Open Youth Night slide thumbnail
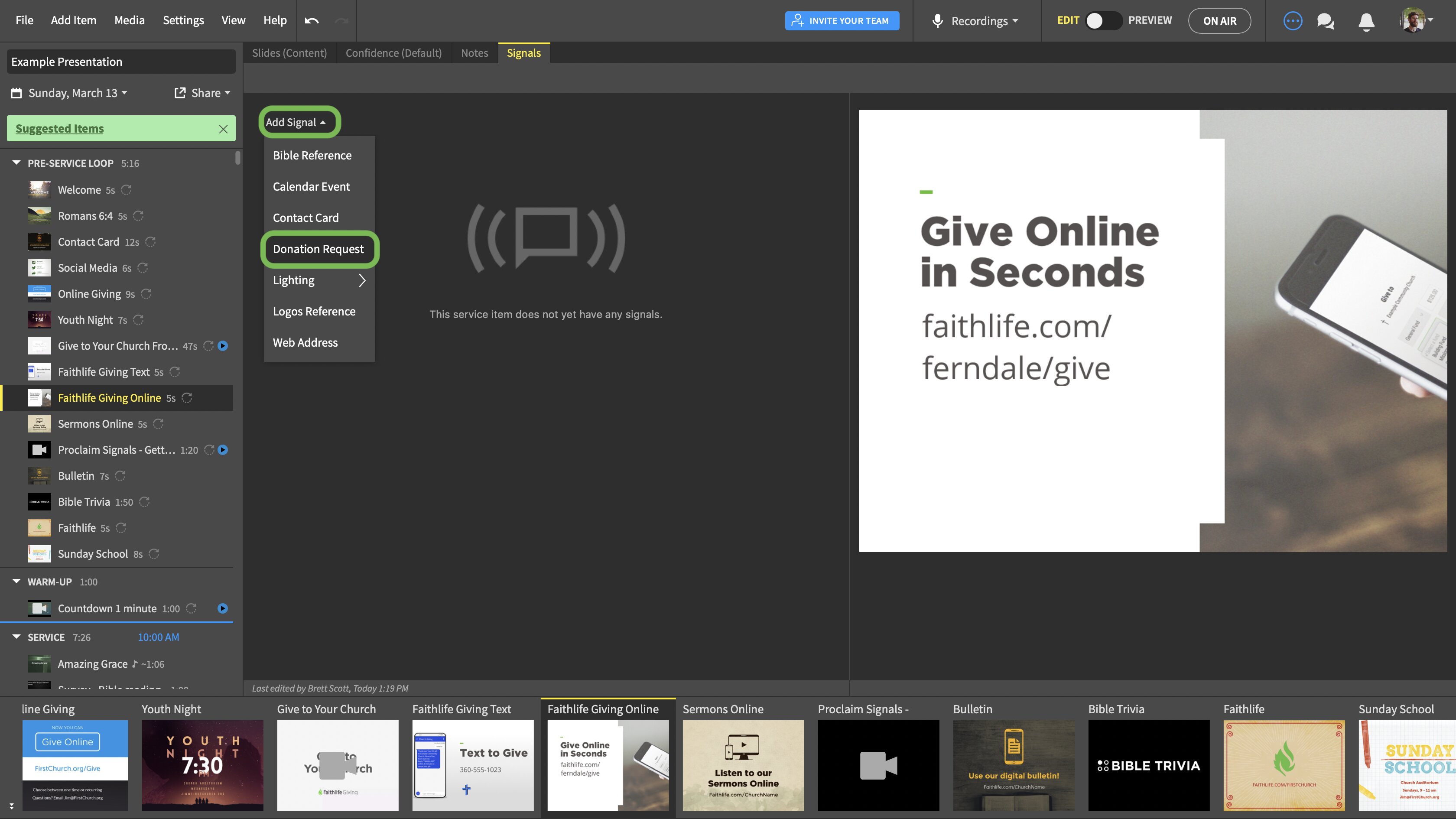The image size is (1456, 819). [202, 765]
